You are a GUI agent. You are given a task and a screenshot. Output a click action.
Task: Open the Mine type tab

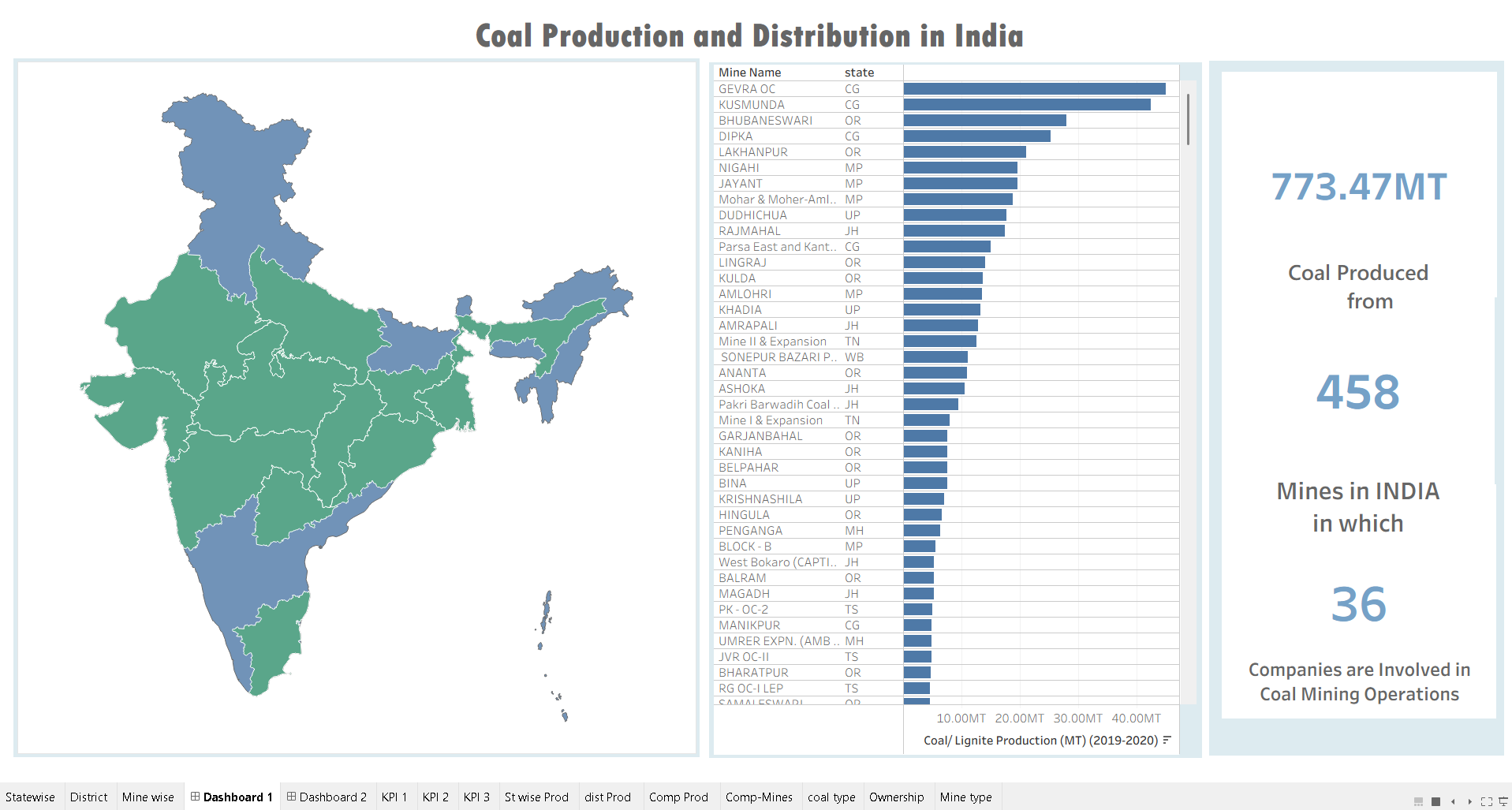pos(966,797)
